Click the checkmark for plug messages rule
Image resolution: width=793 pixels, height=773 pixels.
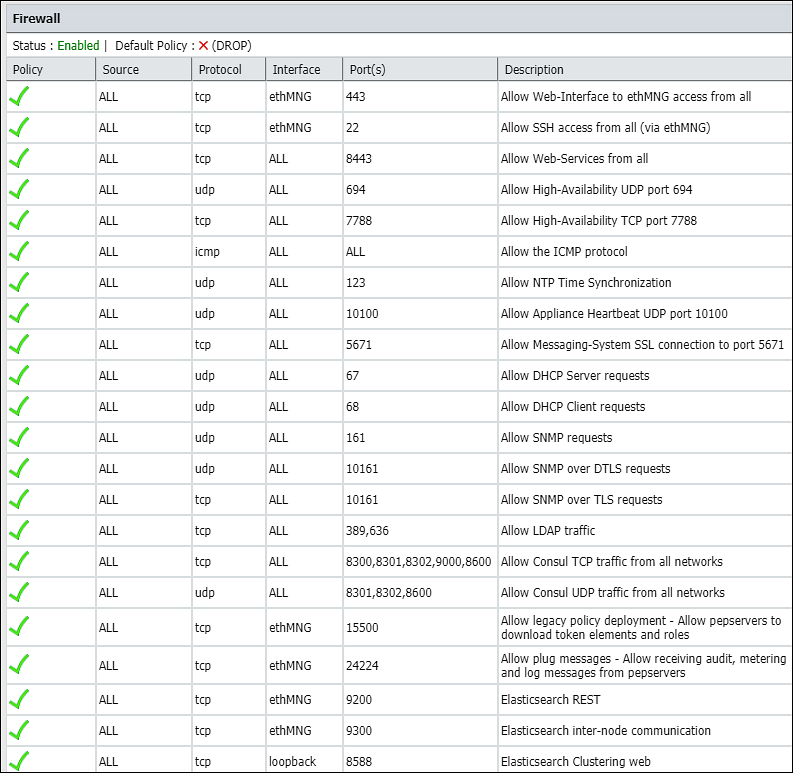coord(19,664)
